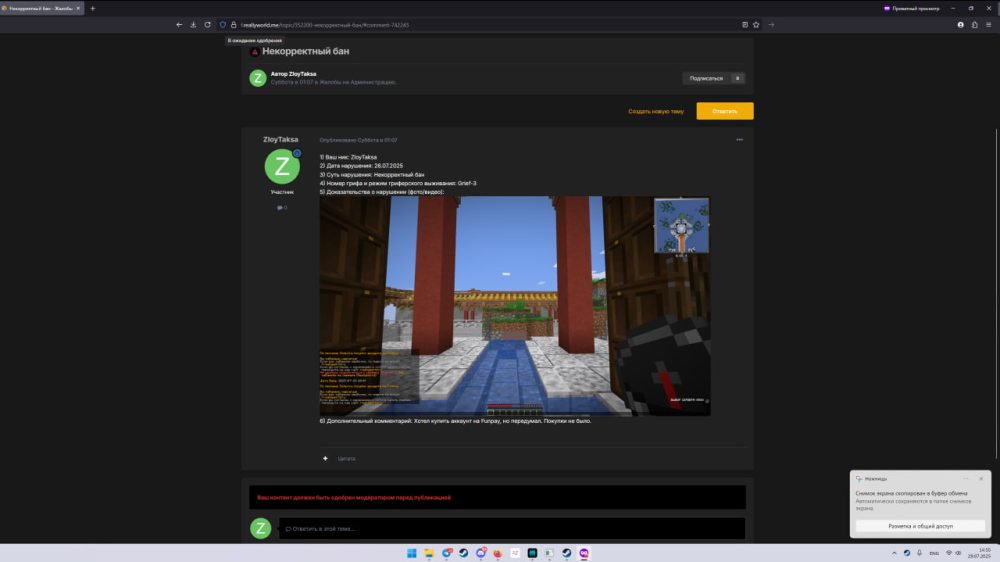This screenshot has height=562, width=1000.
Task: Open the Создать новую тему link
Action: click(x=656, y=112)
